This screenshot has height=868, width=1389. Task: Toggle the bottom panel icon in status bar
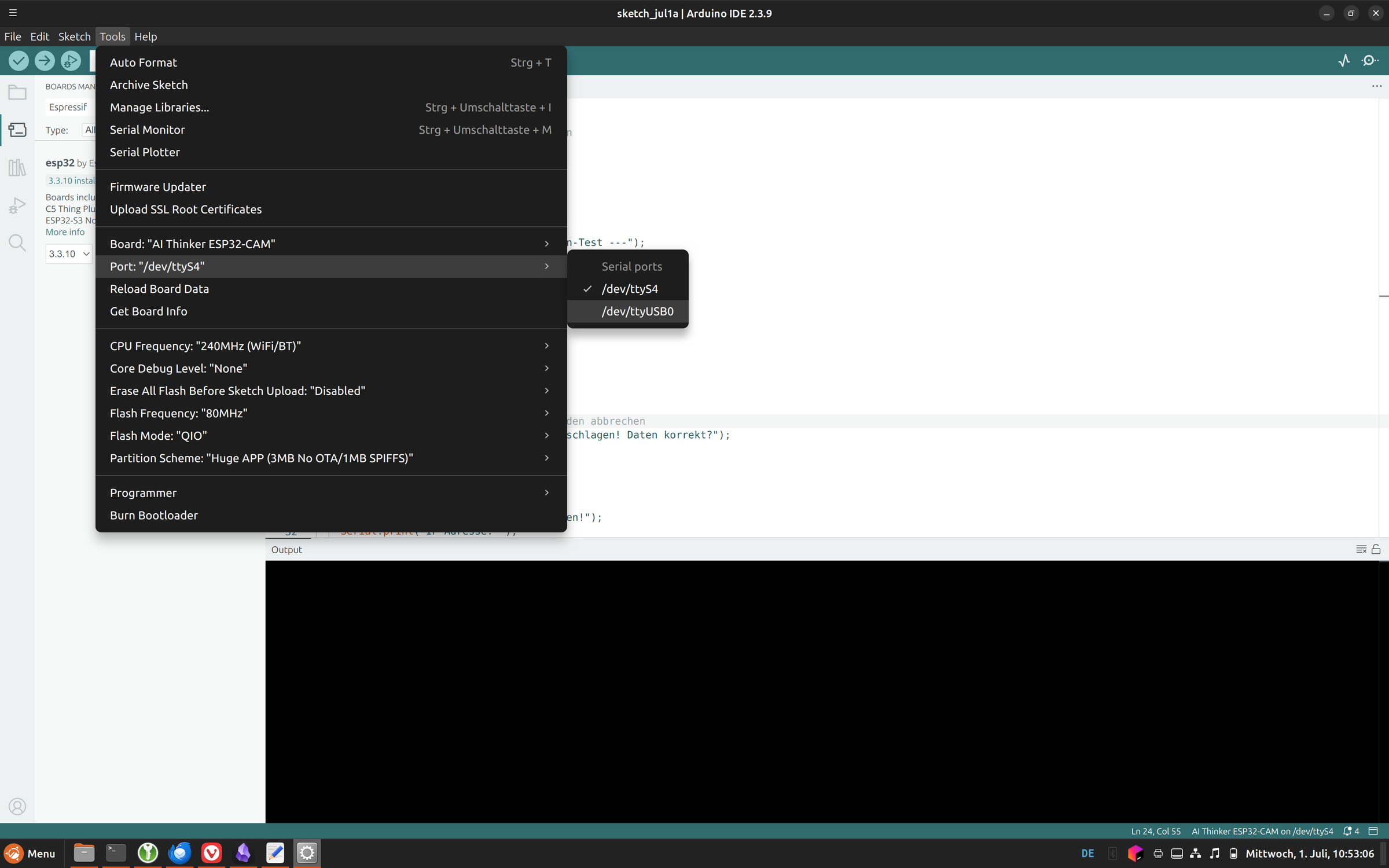tap(1373, 831)
